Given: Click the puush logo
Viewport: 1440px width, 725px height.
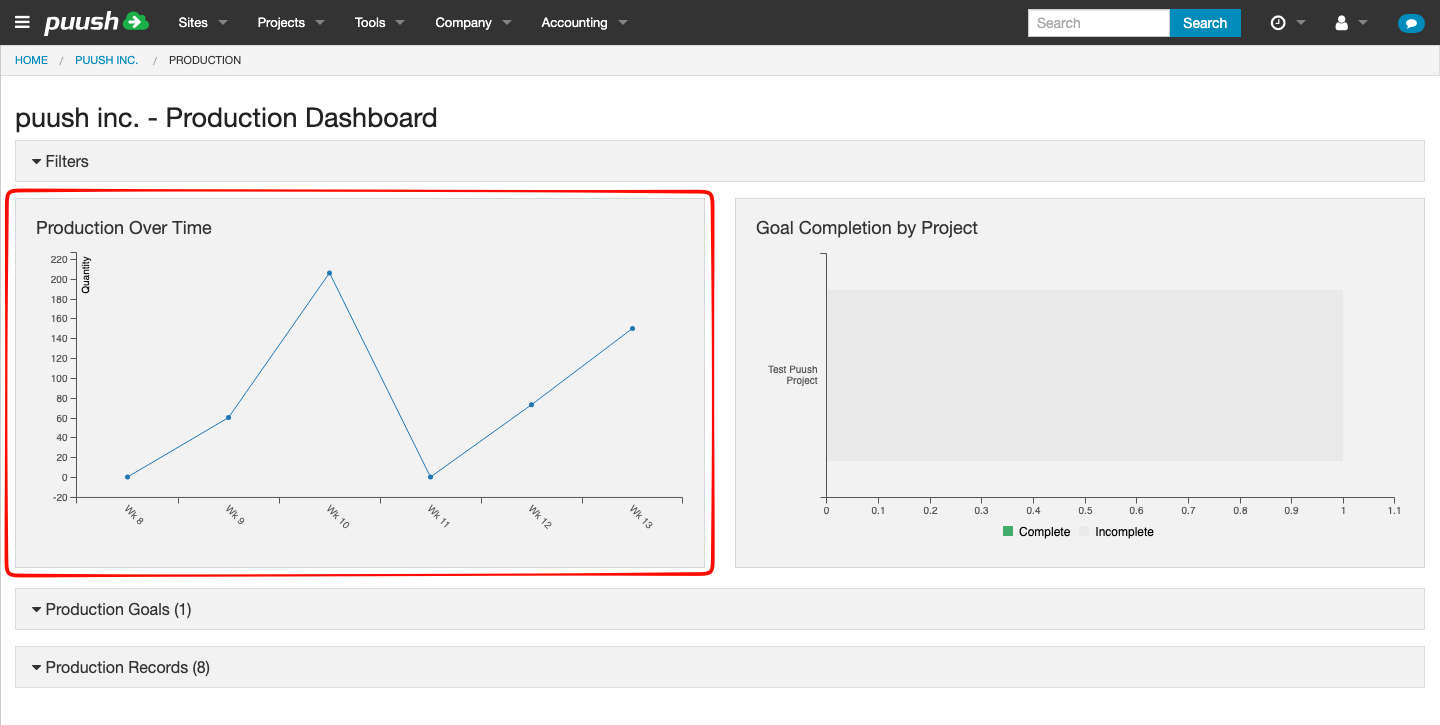Looking at the screenshot, I should point(96,22).
